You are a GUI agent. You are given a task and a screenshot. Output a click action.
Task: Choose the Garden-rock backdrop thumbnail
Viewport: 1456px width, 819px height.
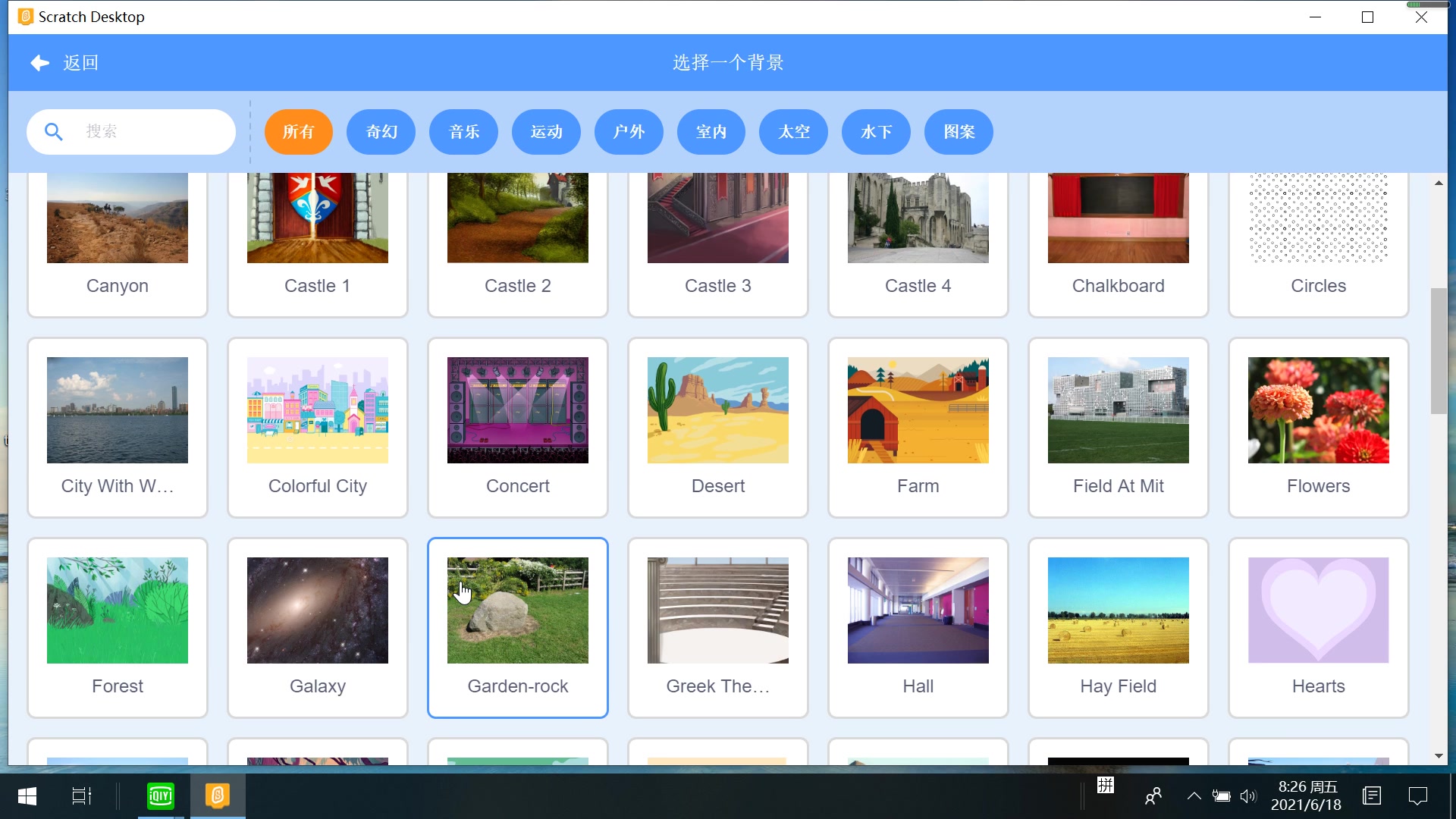click(x=518, y=610)
